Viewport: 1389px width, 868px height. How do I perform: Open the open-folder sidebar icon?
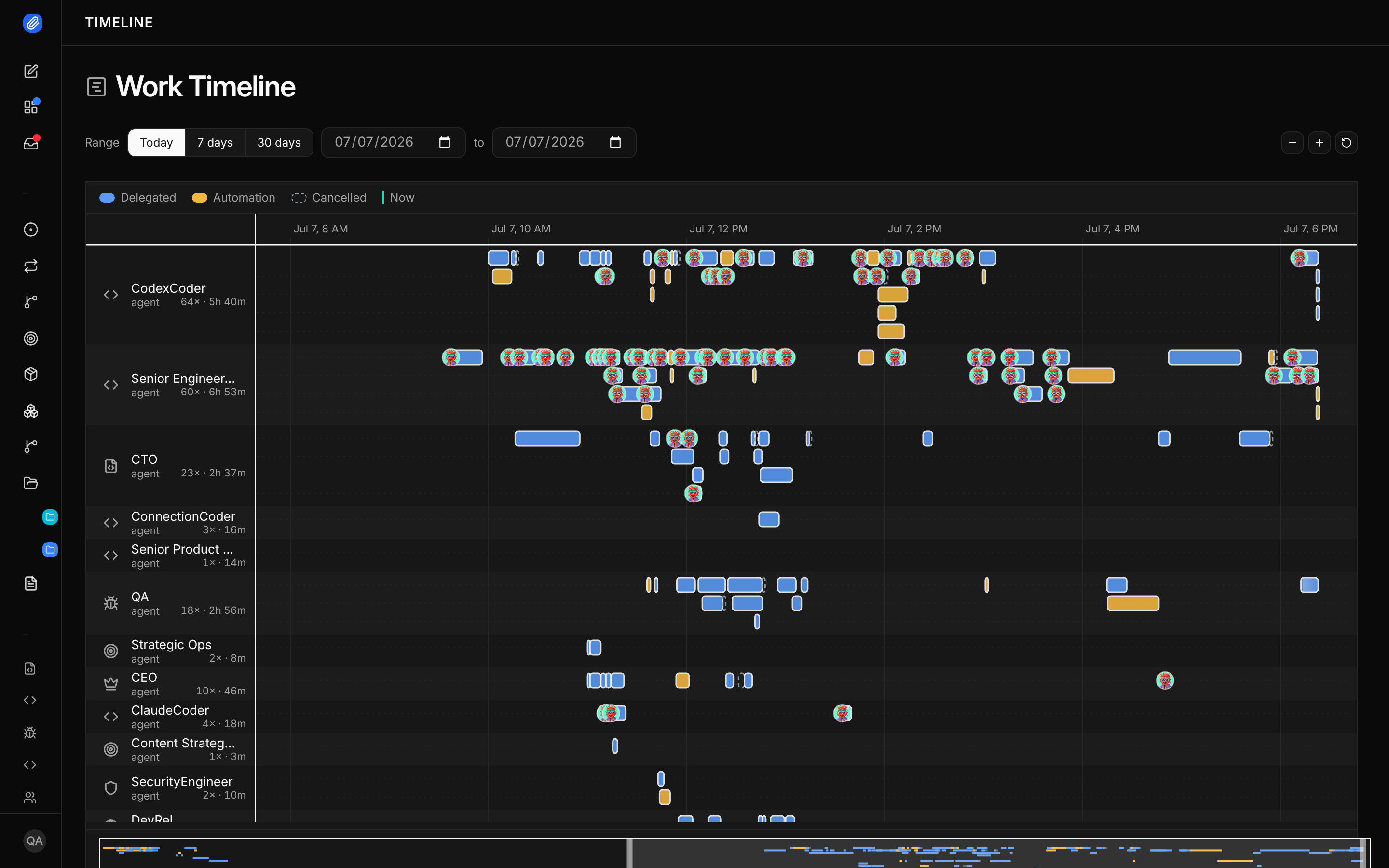click(31, 483)
